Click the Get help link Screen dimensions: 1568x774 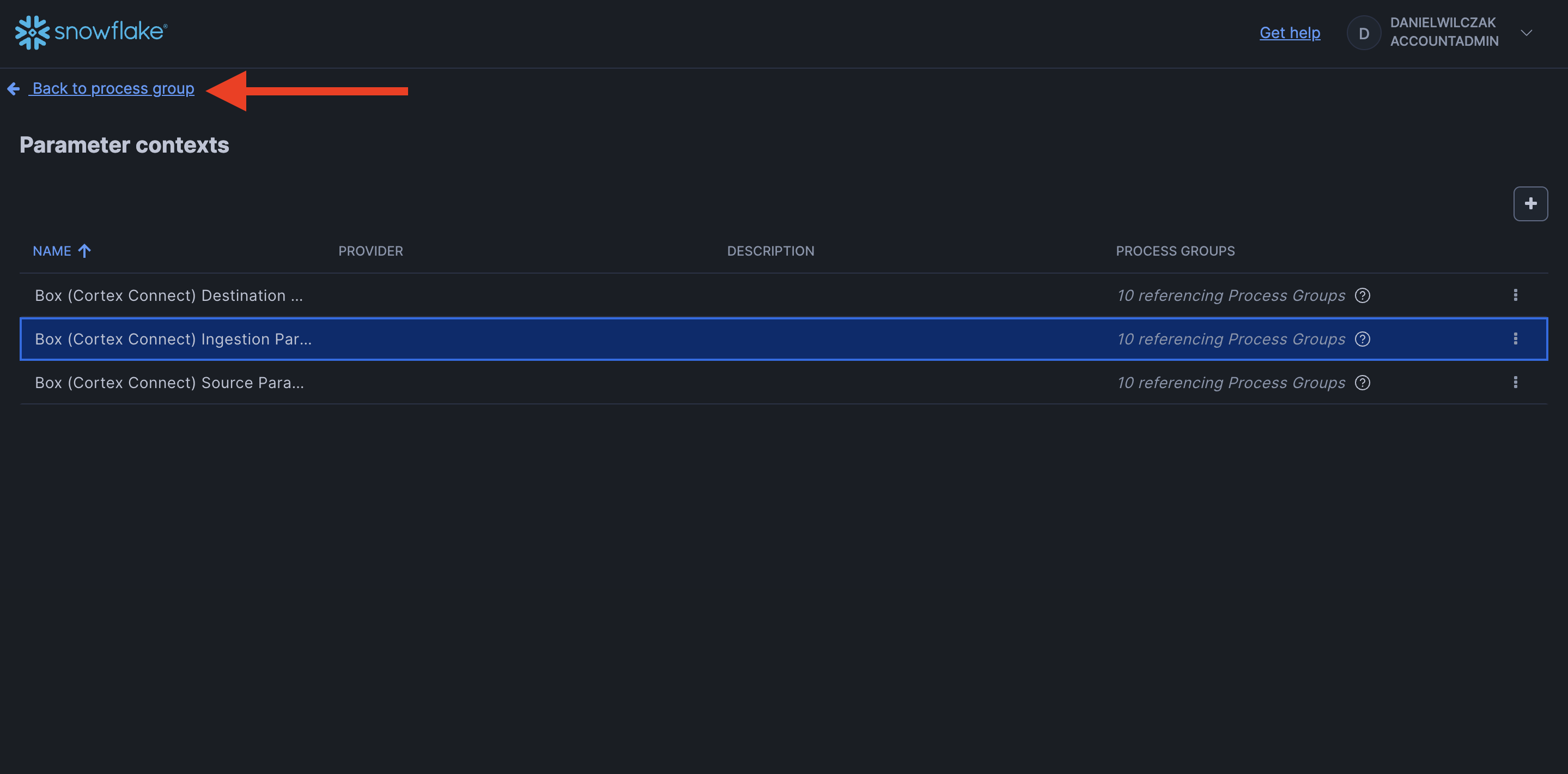(1289, 33)
